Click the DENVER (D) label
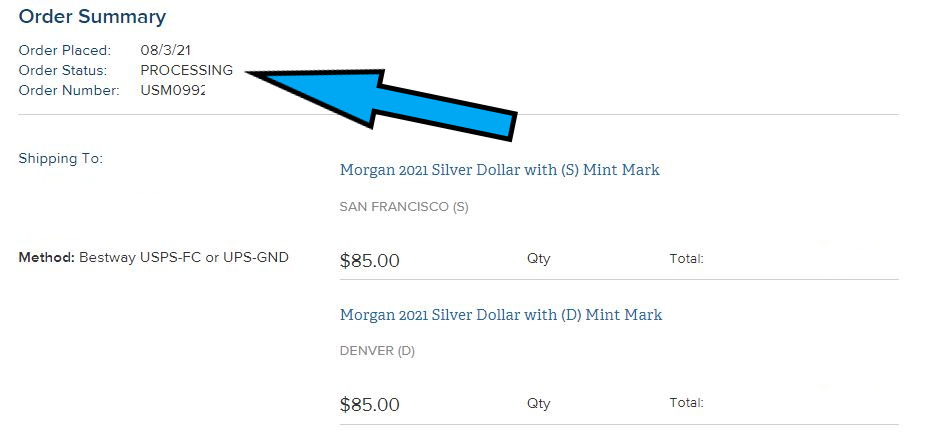This screenshot has height=442, width=932. pyautogui.click(x=377, y=351)
